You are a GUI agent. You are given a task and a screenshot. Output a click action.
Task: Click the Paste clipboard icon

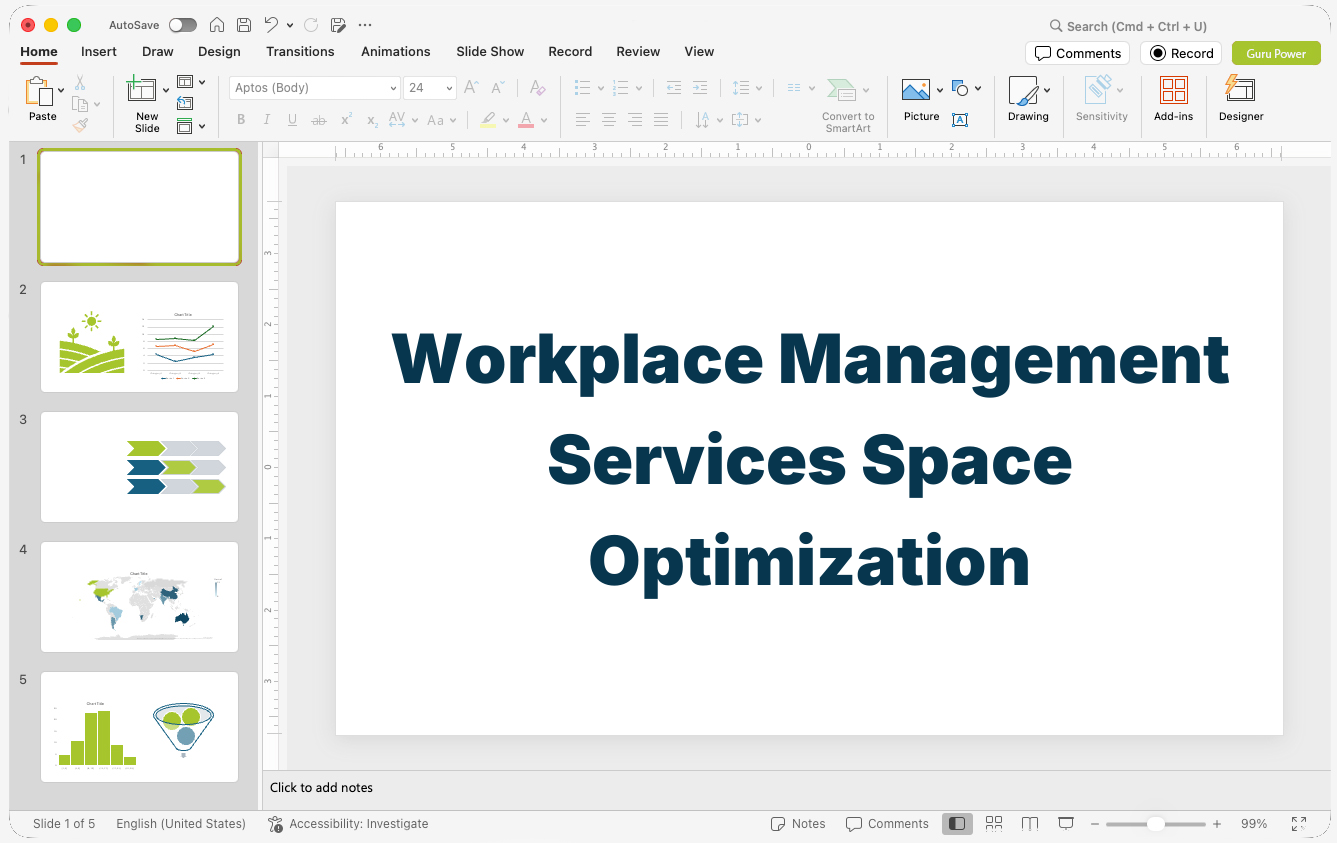(x=40, y=92)
